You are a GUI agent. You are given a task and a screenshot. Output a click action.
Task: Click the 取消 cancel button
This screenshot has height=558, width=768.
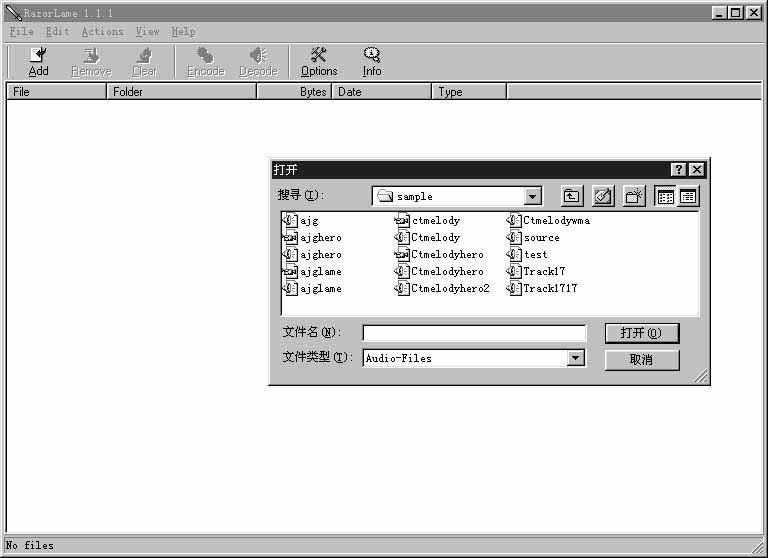pos(642,360)
